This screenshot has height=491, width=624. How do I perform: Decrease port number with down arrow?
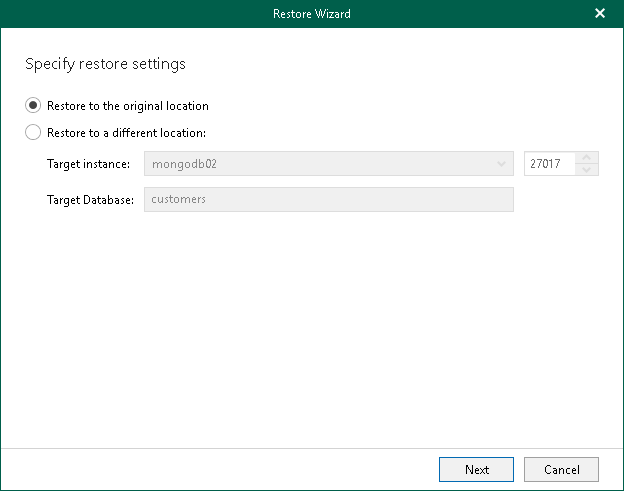(x=587, y=170)
